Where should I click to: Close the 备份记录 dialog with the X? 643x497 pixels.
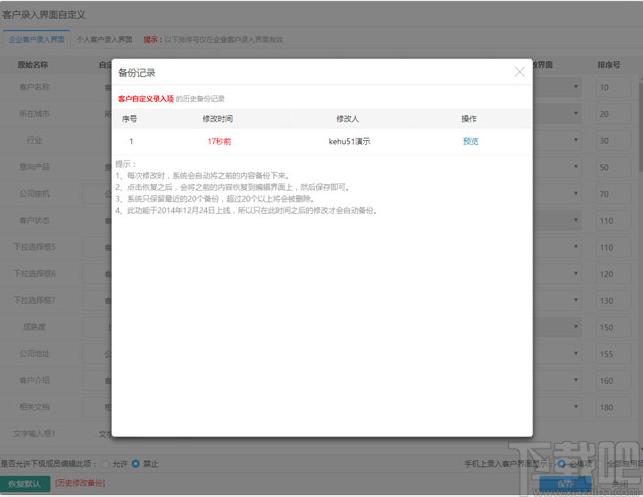click(x=520, y=72)
